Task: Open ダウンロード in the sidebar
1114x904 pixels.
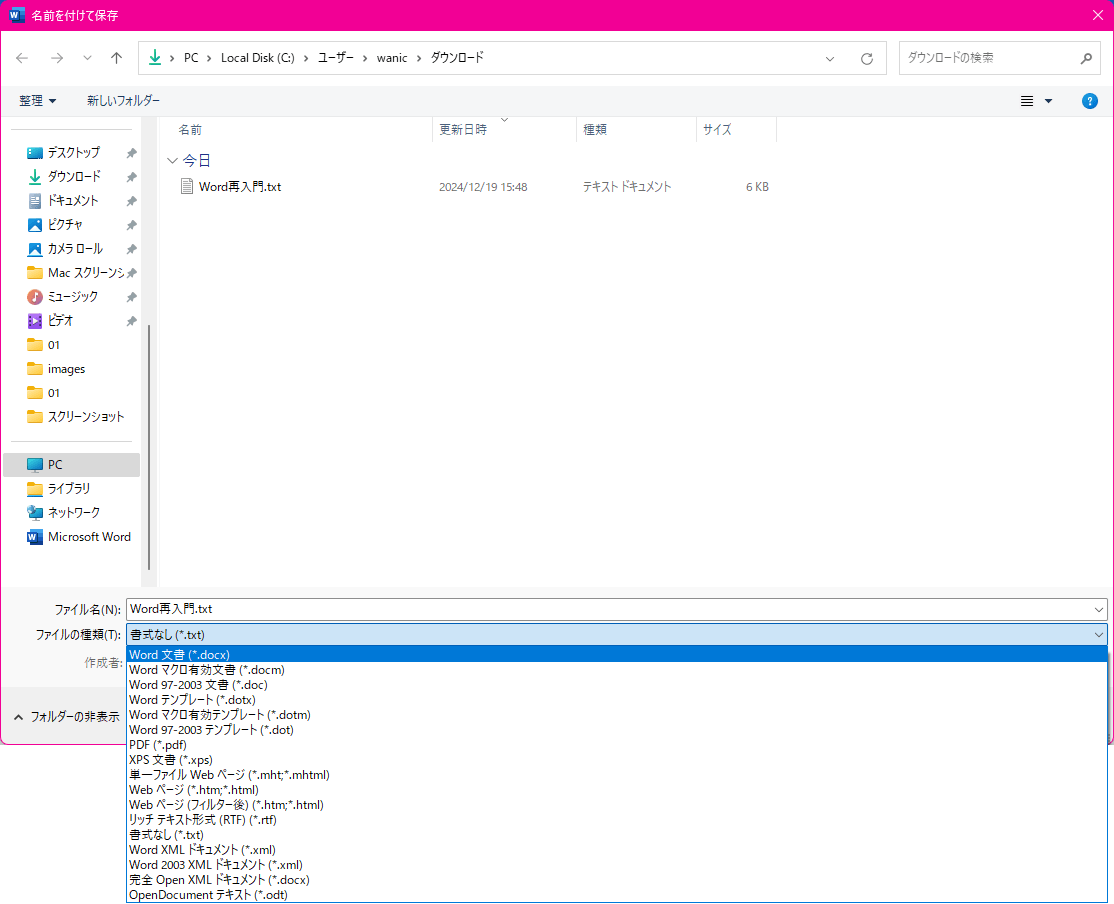Action: (x=74, y=176)
